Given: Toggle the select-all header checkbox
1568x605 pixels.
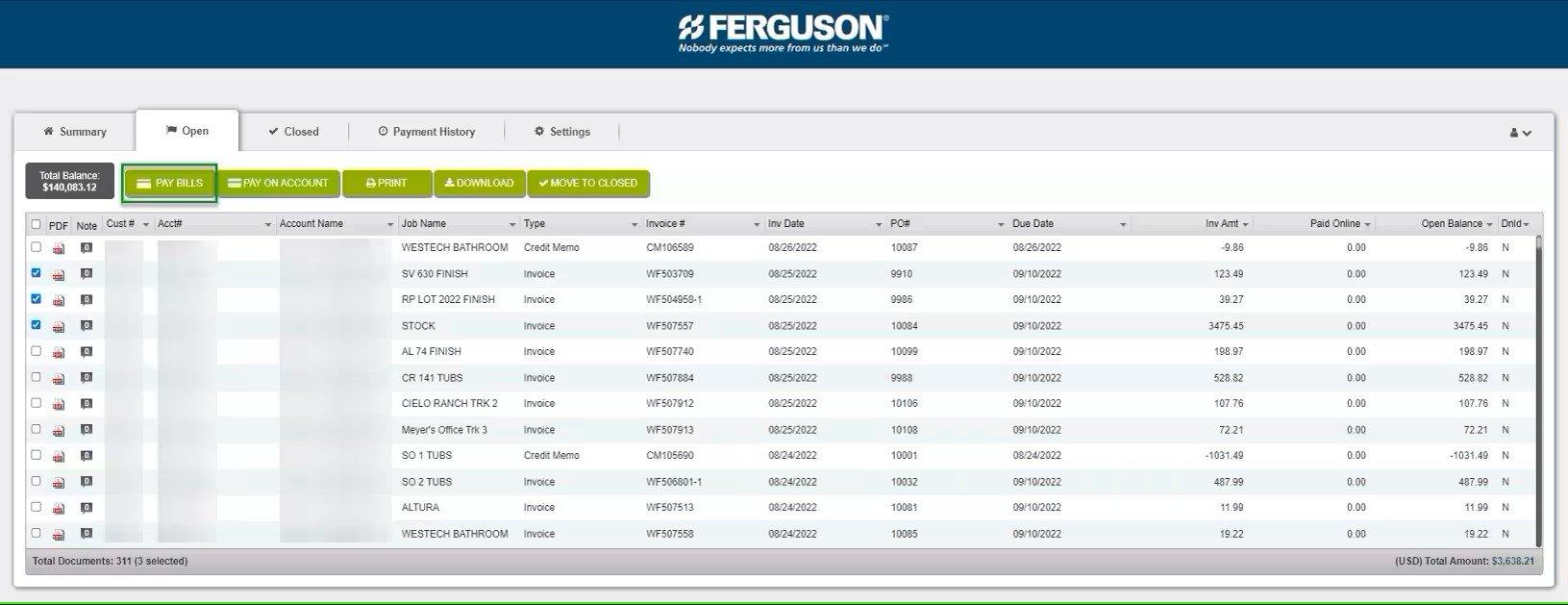Looking at the screenshot, I should pyautogui.click(x=36, y=224).
